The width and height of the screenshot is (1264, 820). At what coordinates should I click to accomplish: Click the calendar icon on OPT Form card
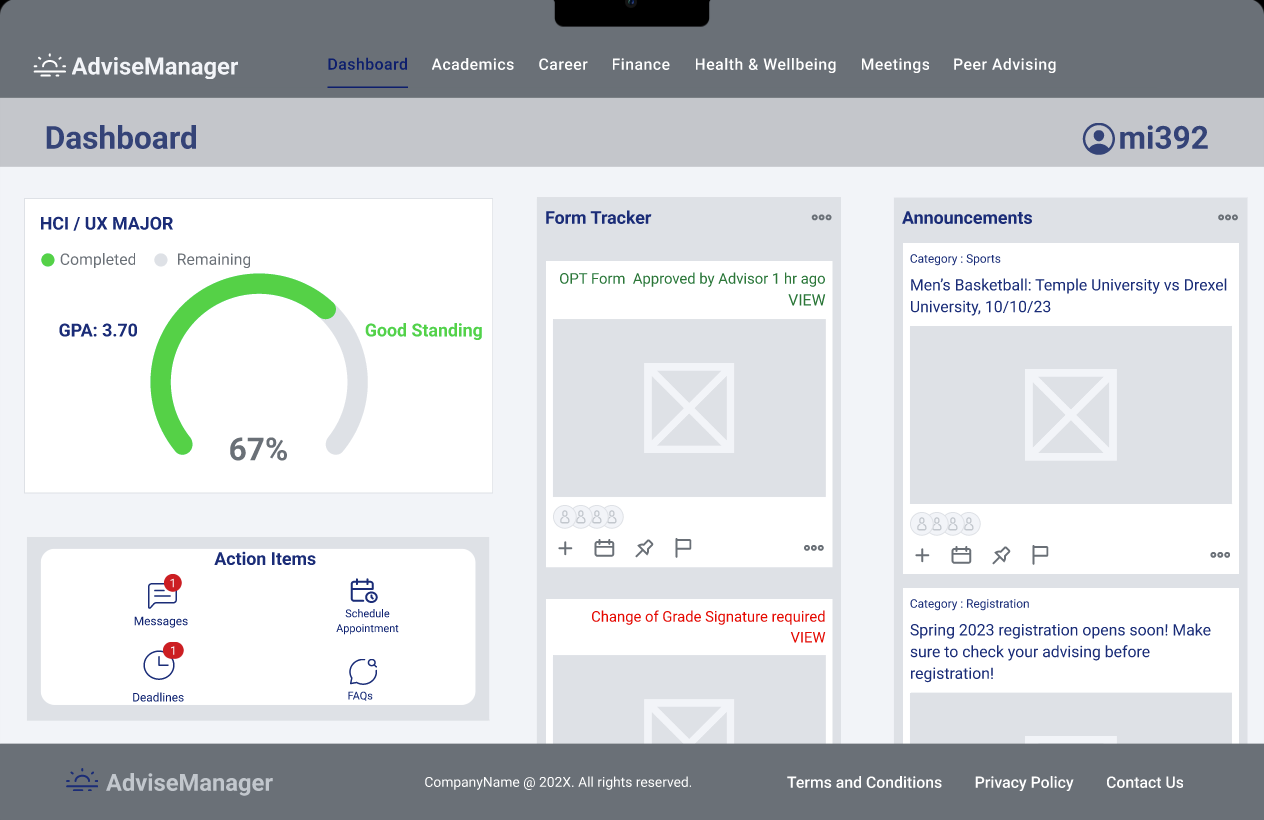pyautogui.click(x=604, y=548)
